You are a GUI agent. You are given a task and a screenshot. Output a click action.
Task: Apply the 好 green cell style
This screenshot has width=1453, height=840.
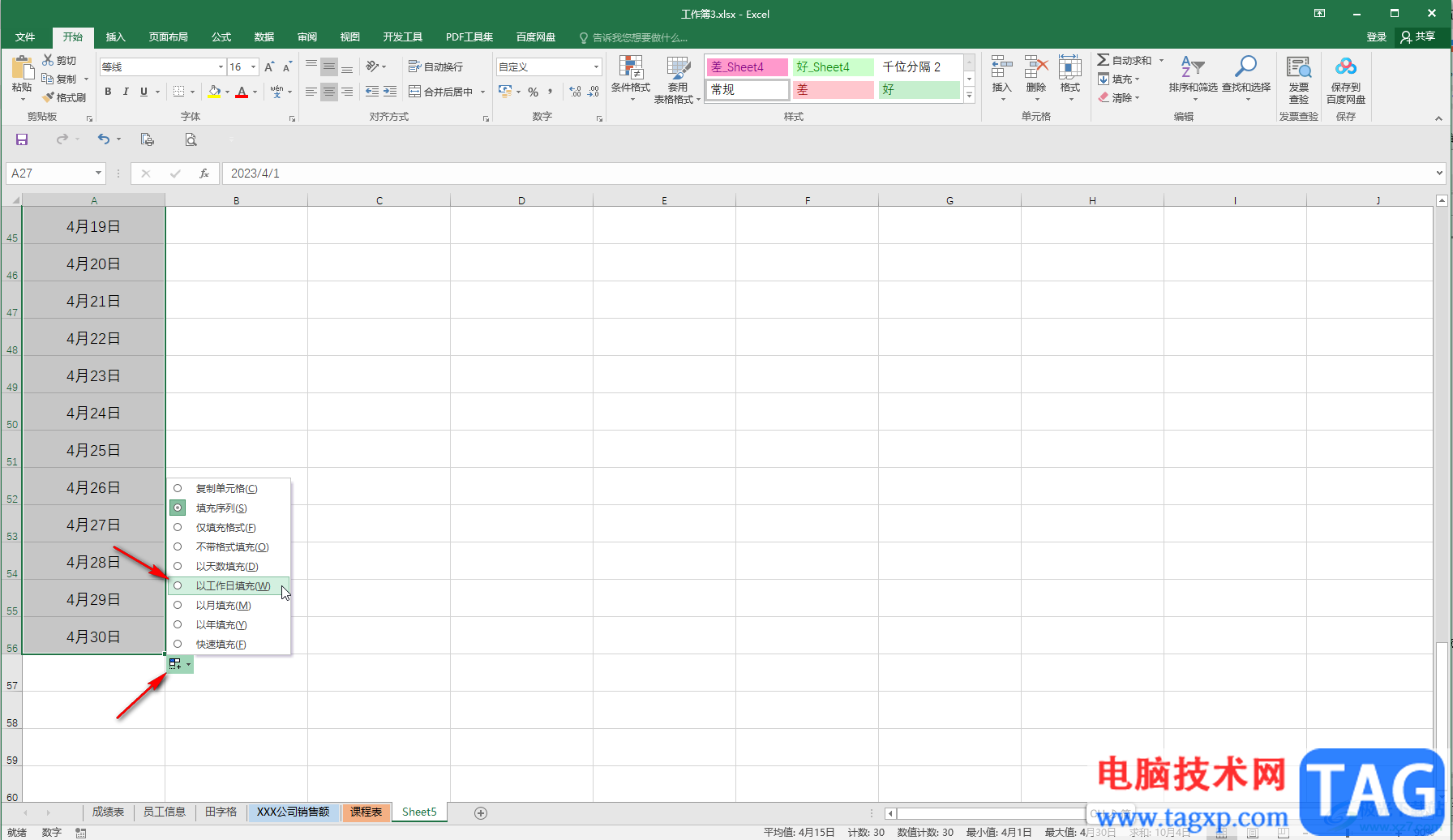[919, 90]
